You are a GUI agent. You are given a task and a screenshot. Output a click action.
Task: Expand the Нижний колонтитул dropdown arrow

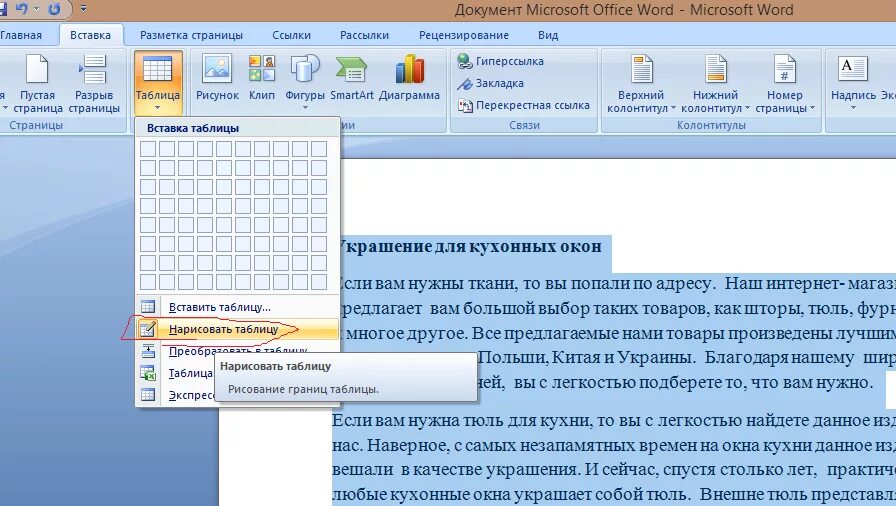[747, 108]
